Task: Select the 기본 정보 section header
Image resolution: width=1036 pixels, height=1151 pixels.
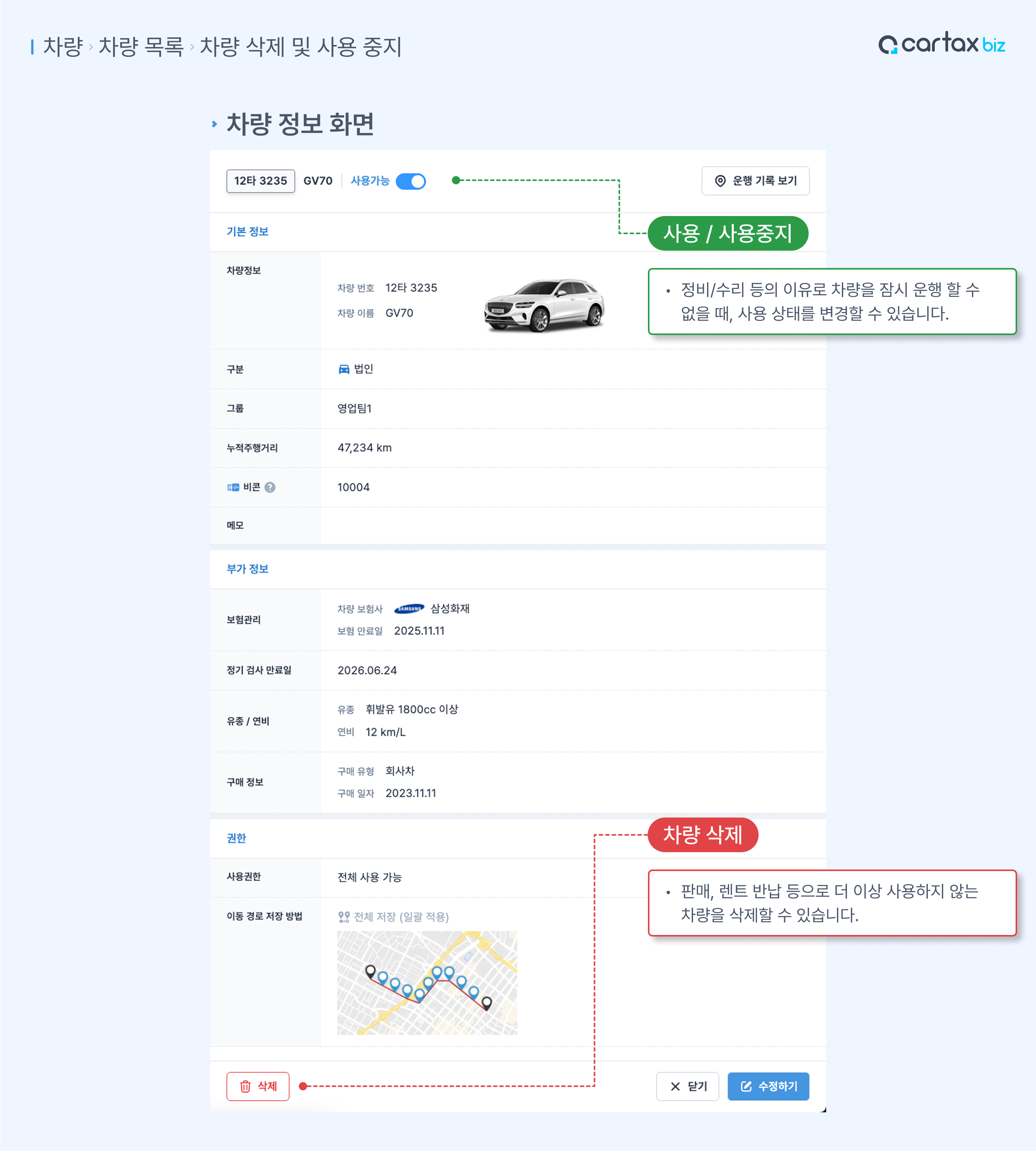Action: [x=247, y=232]
